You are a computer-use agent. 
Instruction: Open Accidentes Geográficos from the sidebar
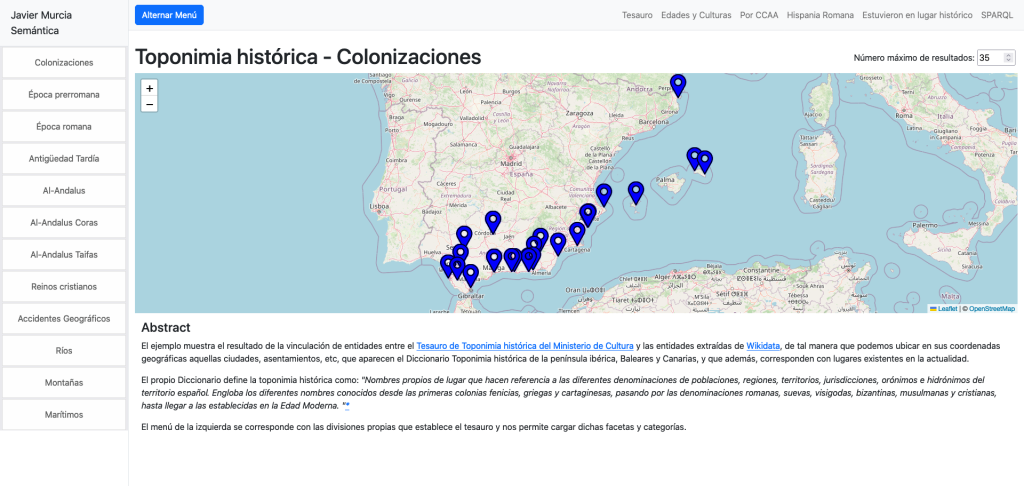tap(64, 319)
